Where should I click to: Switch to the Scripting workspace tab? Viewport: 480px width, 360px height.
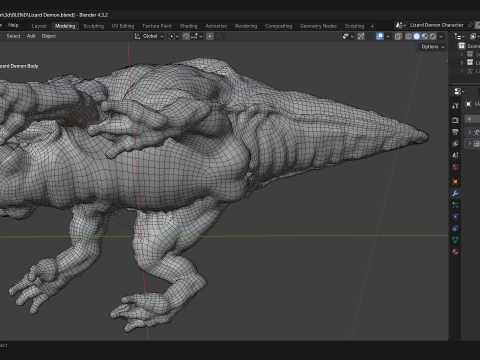point(354,26)
